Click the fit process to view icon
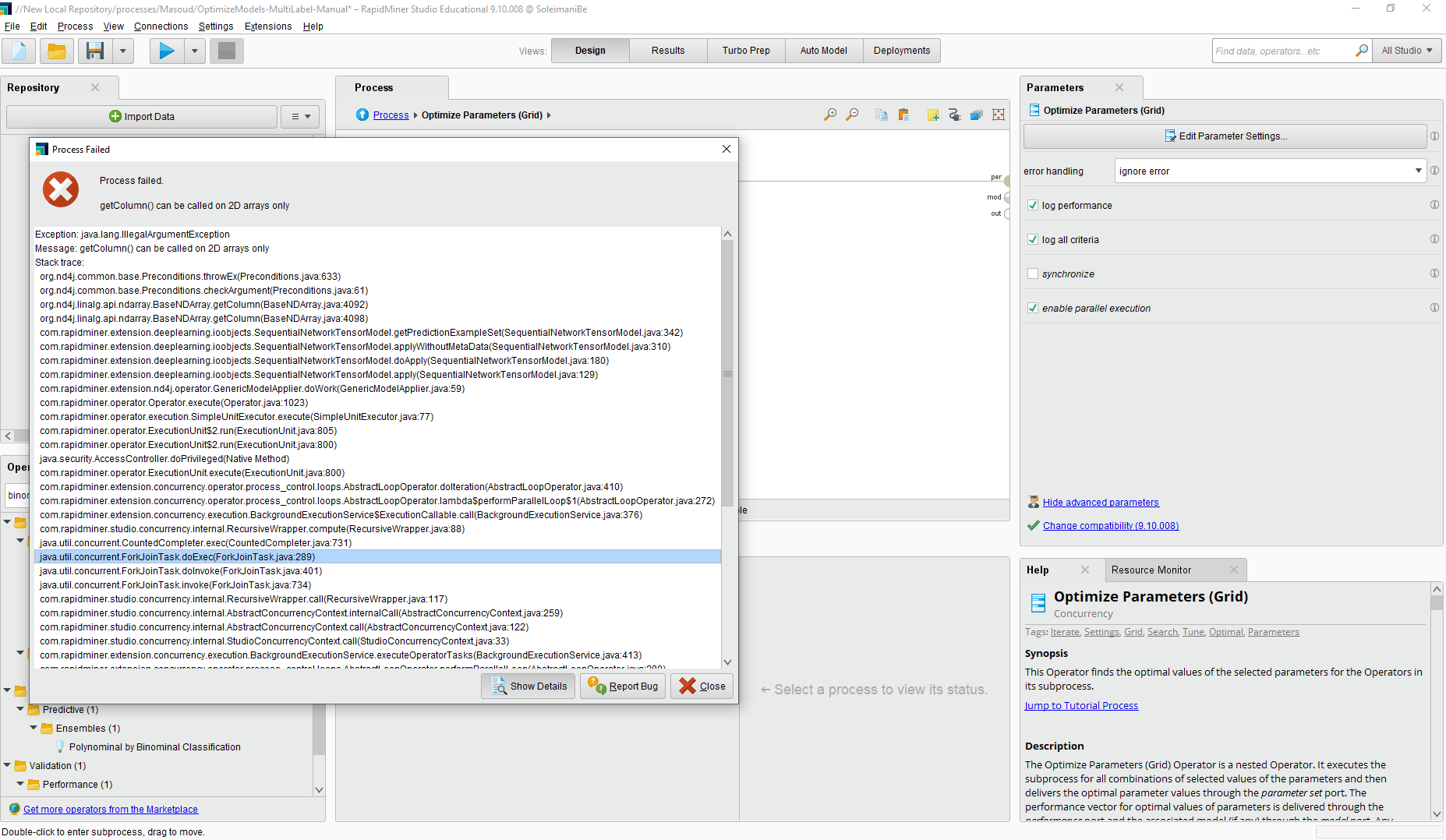Viewport: 1446px width, 840px height. [999, 115]
